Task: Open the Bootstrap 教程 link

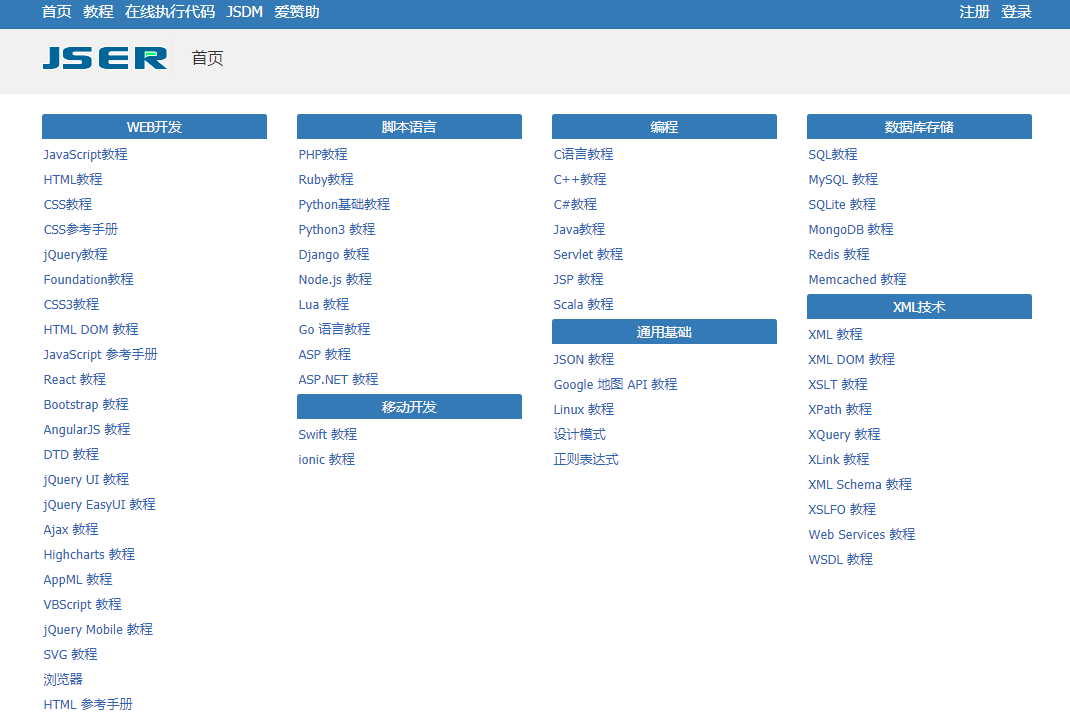Action: (x=86, y=405)
